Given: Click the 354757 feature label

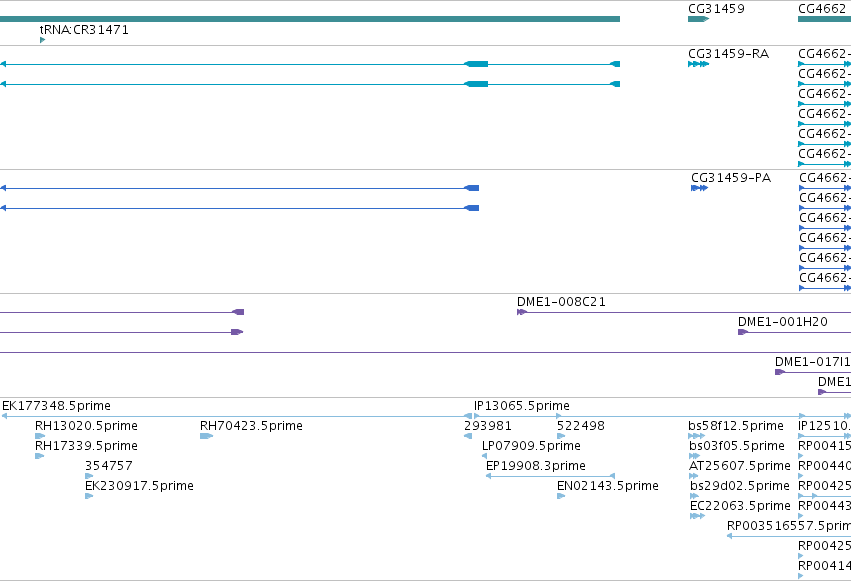Looking at the screenshot, I should [109, 465].
